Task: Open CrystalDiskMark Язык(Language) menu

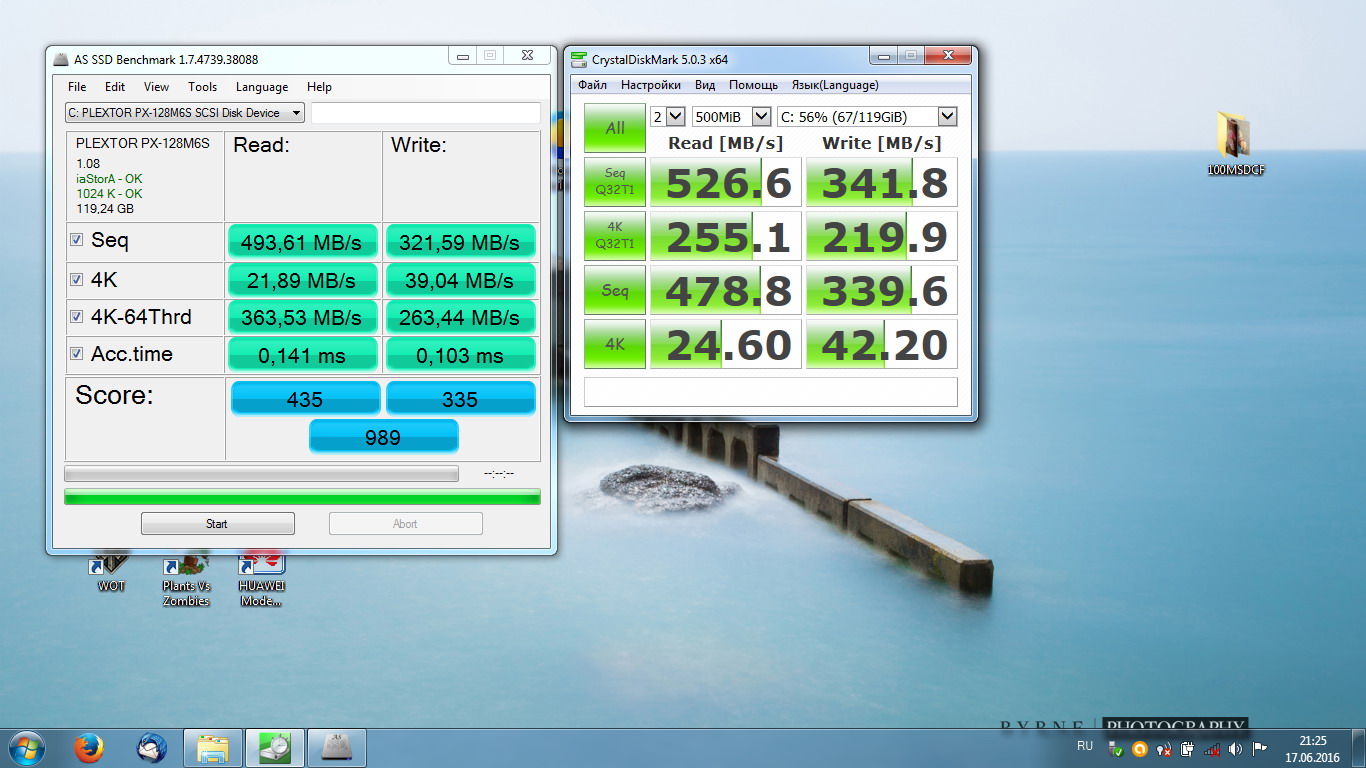Action: (x=835, y=85)
